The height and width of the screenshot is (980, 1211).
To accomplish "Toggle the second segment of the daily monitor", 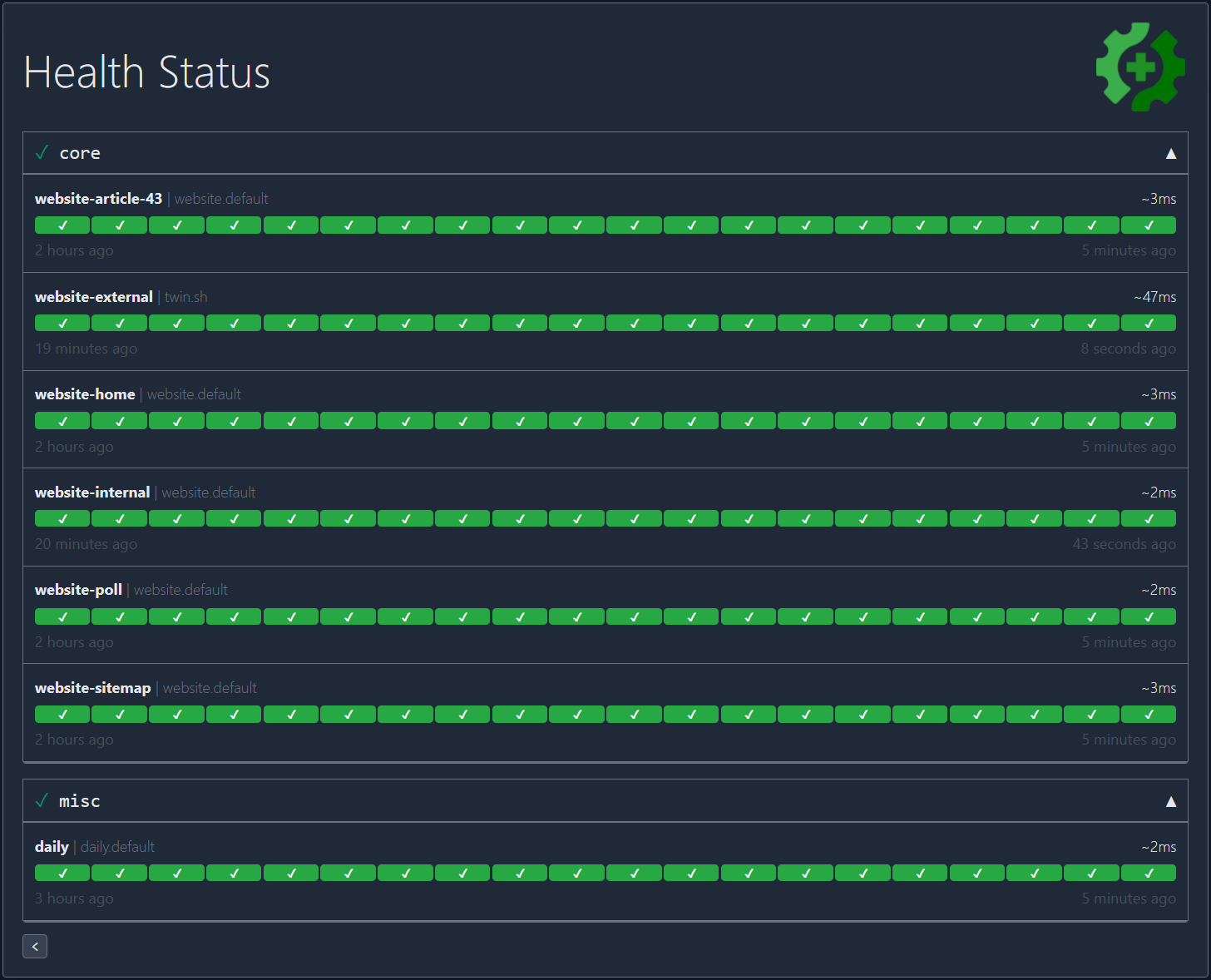I will click(119, 873).
